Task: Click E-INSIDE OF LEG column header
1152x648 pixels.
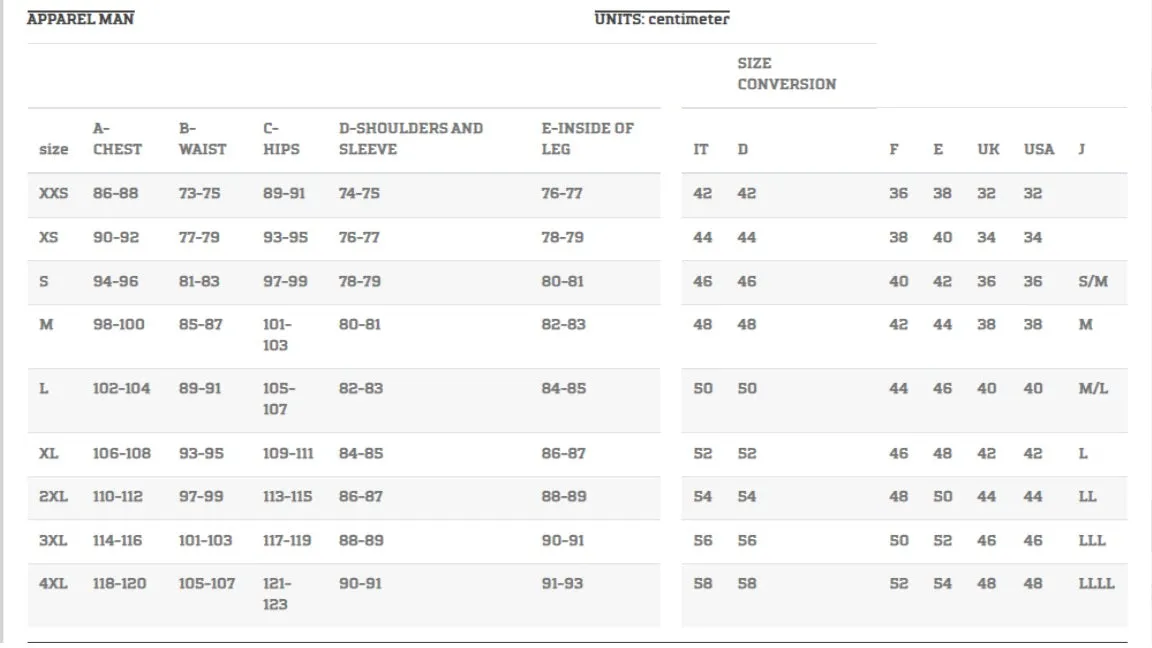Action: pos(588,139)
